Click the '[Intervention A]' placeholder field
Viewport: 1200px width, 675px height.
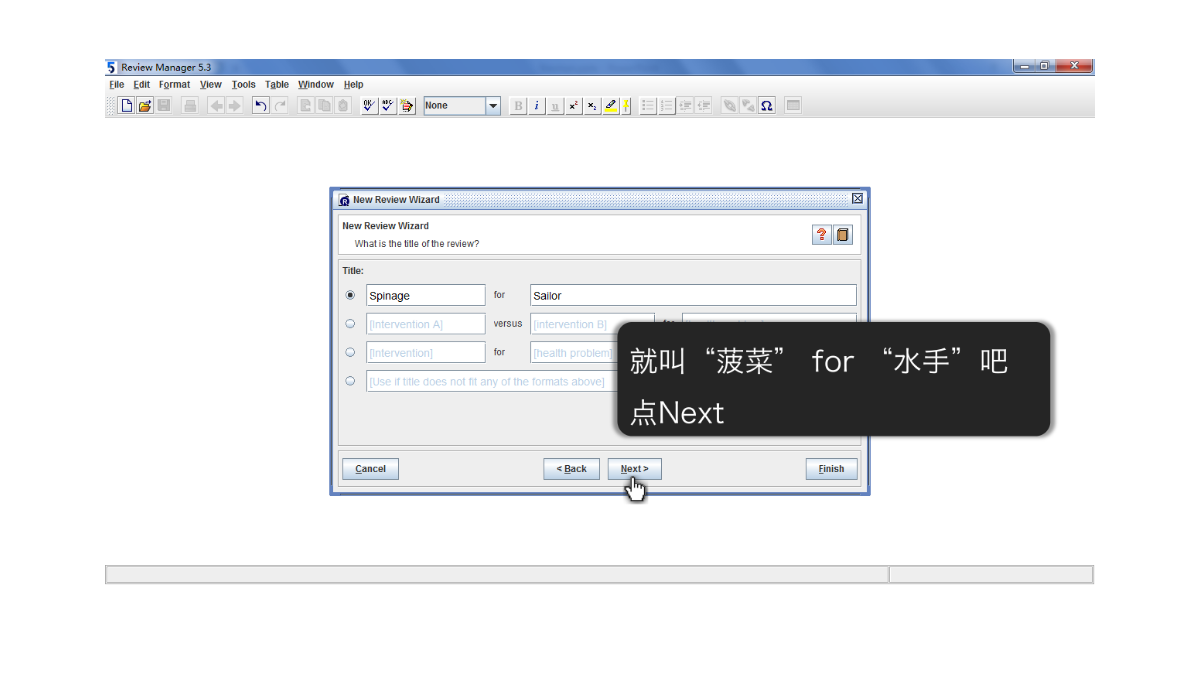(426, 324)
